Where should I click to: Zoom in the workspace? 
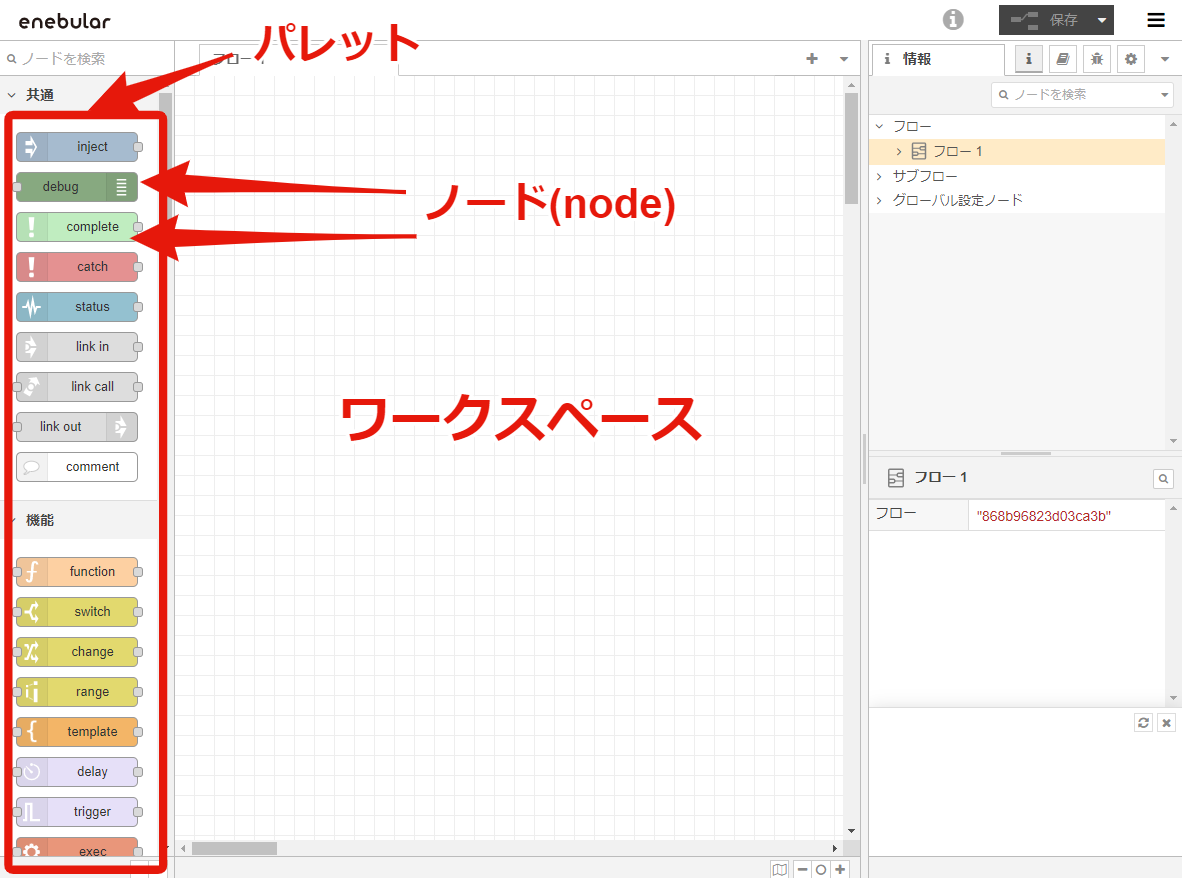(840, 869)
